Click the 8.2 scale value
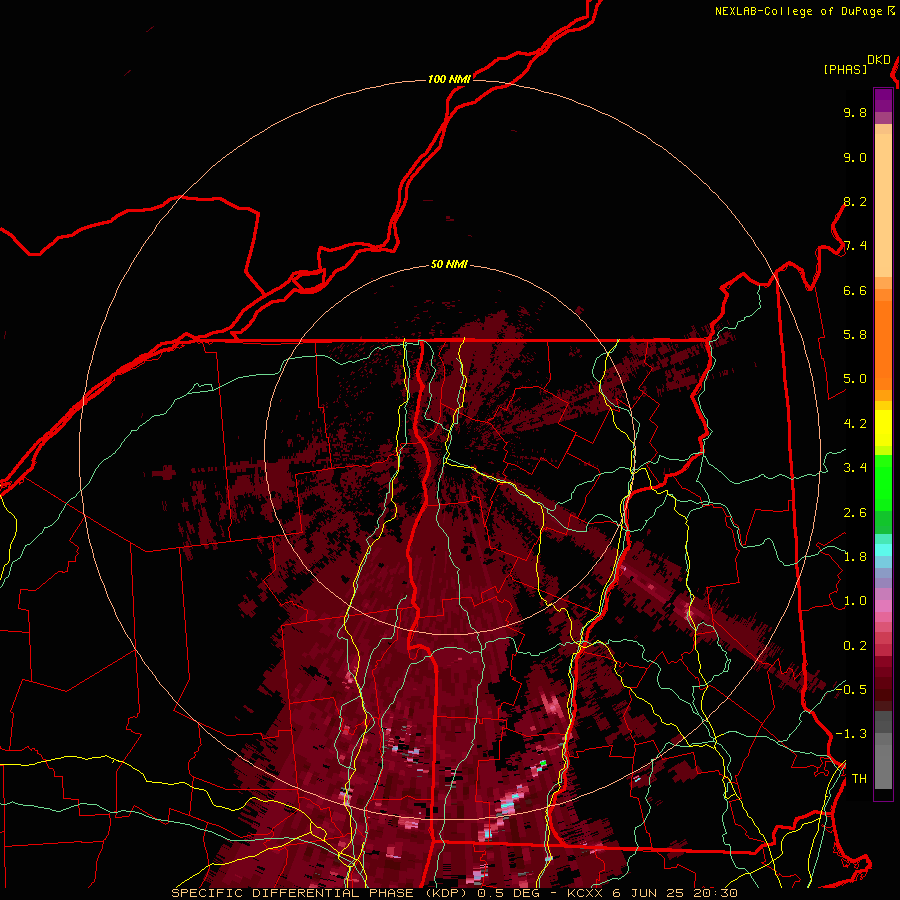 tap(855, 201)
